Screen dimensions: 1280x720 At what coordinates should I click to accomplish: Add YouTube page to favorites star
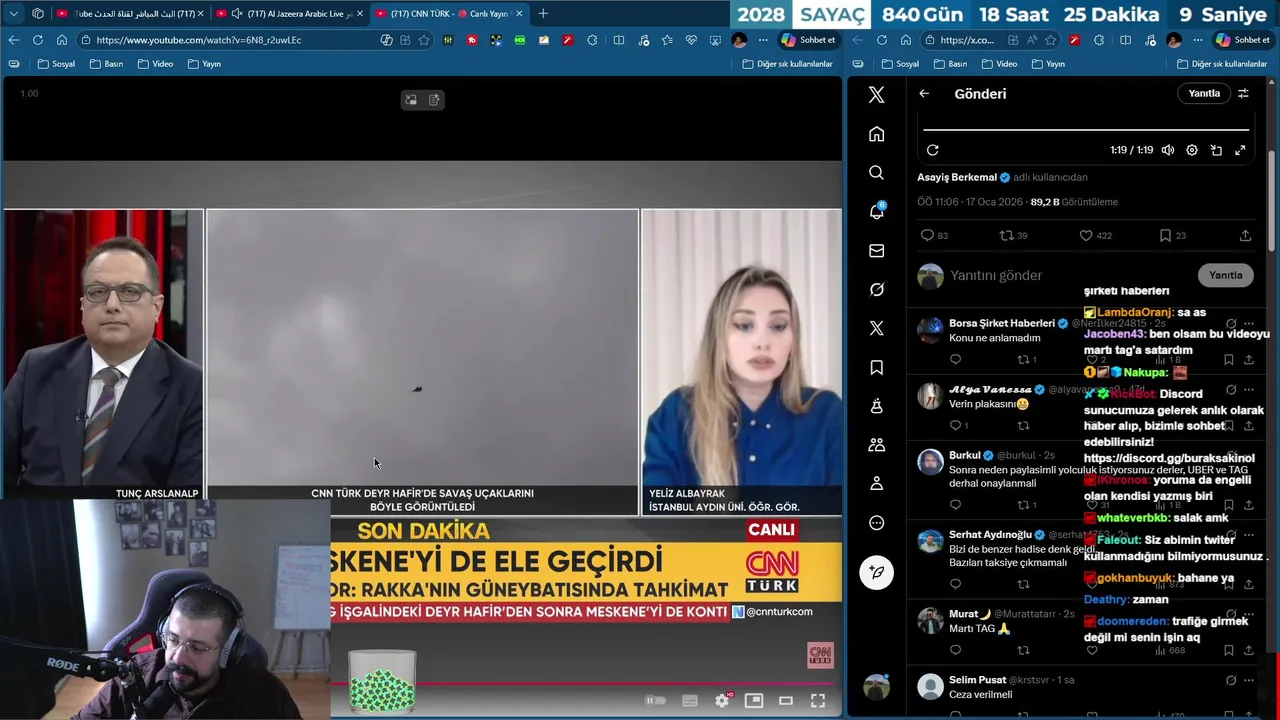pos(424,40)
